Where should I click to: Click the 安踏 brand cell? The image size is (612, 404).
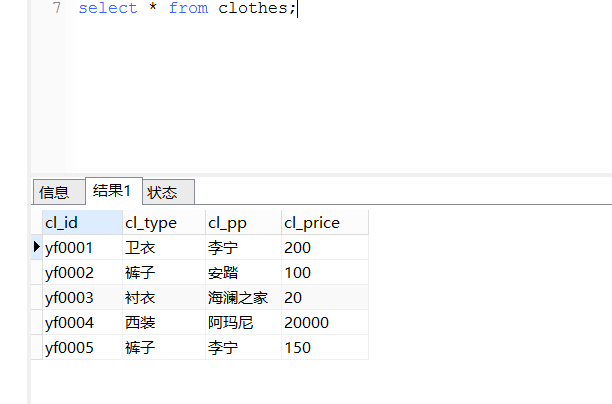tap(243, 272)
